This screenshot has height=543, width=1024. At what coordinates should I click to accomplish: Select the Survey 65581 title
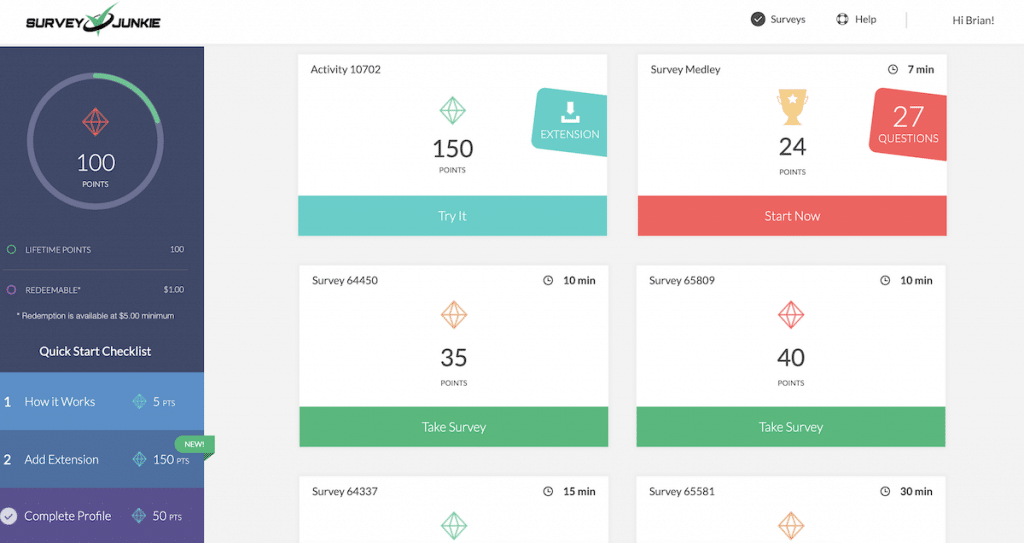point(682,491)
